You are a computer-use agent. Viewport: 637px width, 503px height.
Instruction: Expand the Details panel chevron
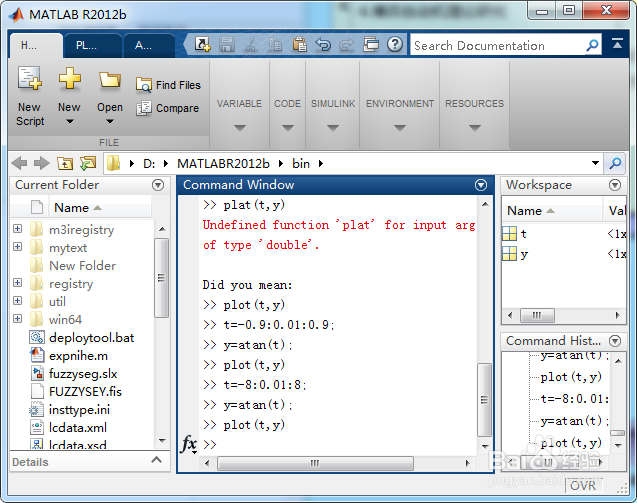click(x=156, y=460)
